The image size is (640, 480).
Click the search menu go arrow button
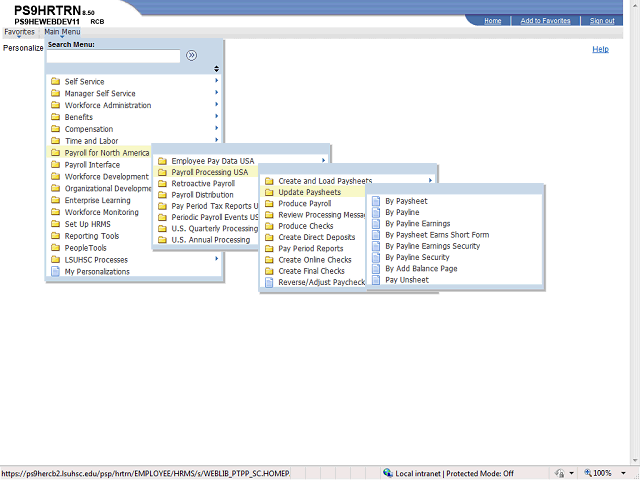pyautogui.click(x=192, y=56)
